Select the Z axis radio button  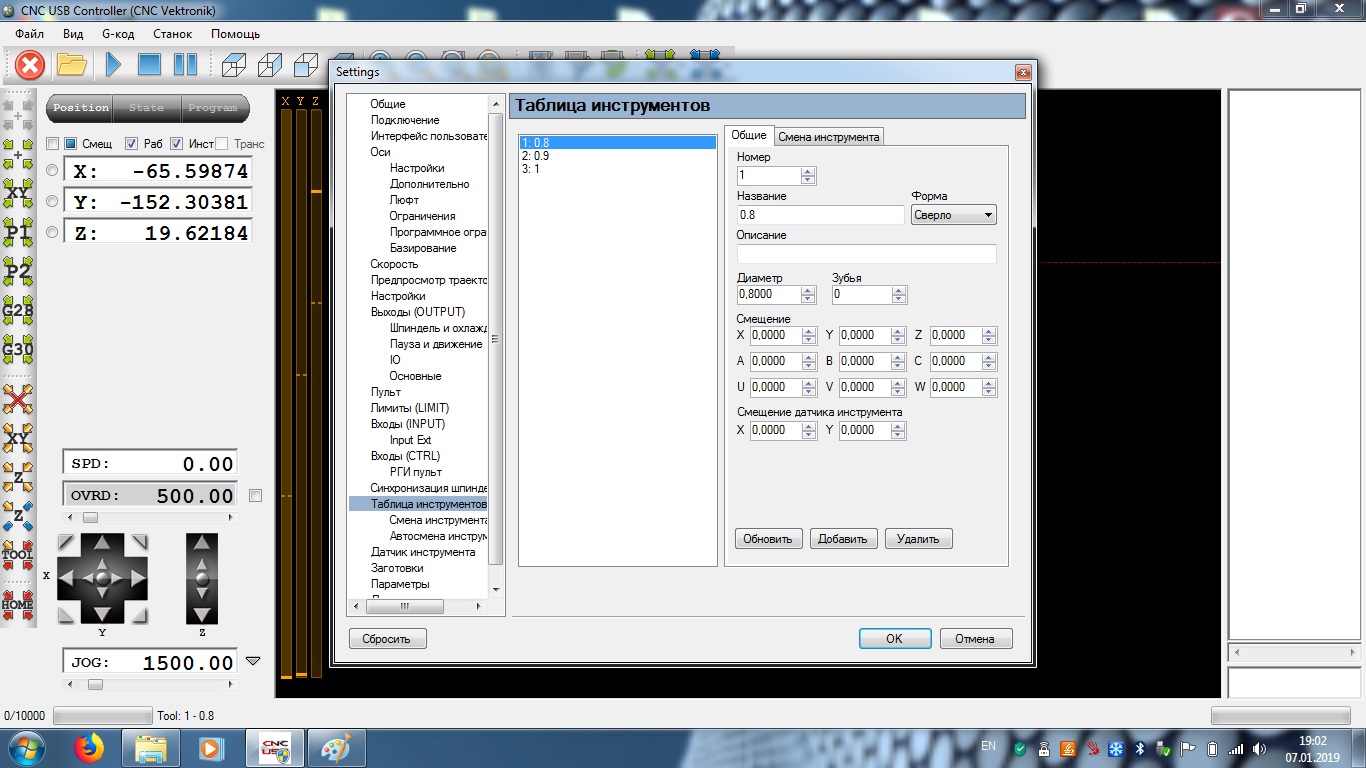(52, 232)
